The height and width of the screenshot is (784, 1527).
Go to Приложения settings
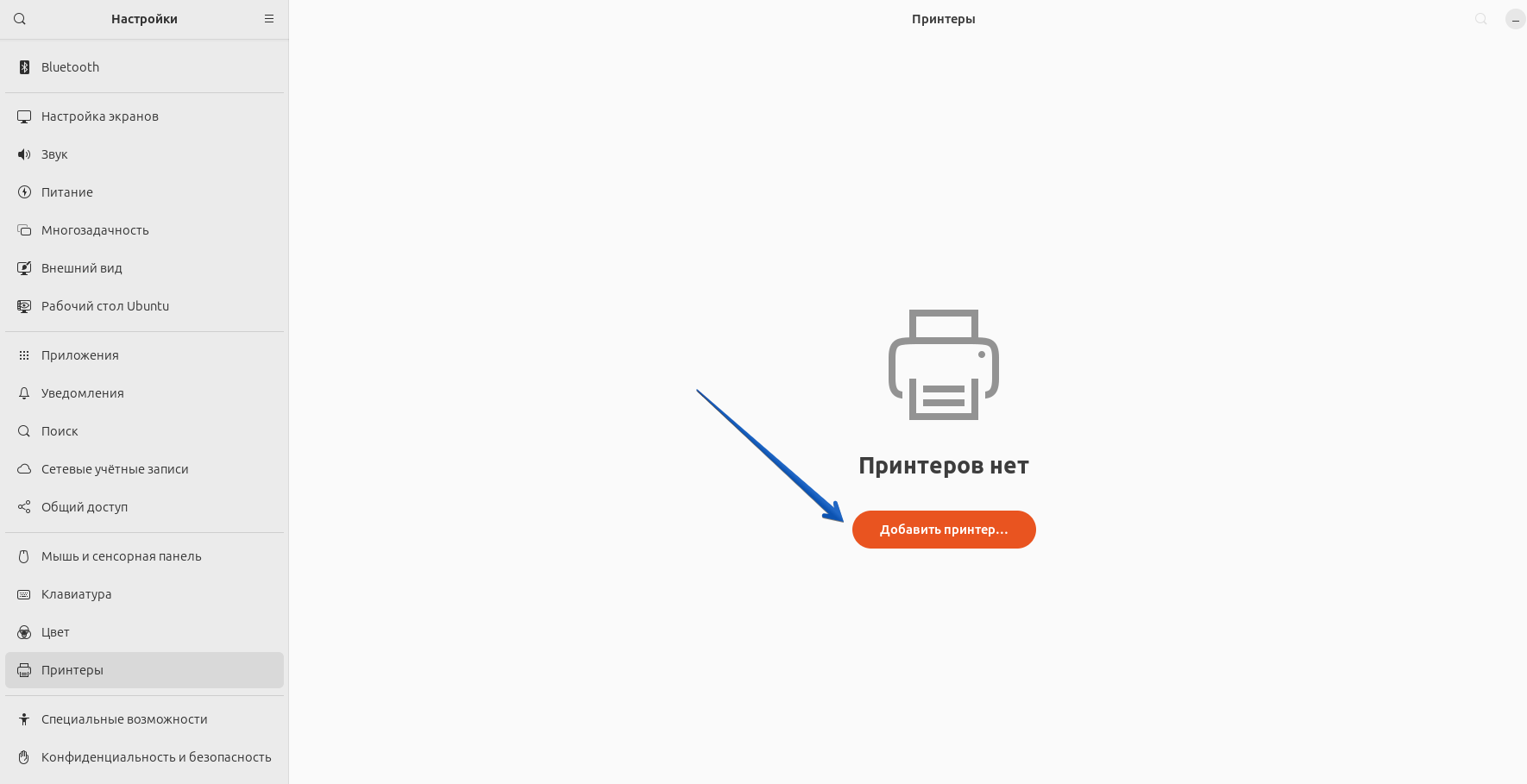click(80, 355)
